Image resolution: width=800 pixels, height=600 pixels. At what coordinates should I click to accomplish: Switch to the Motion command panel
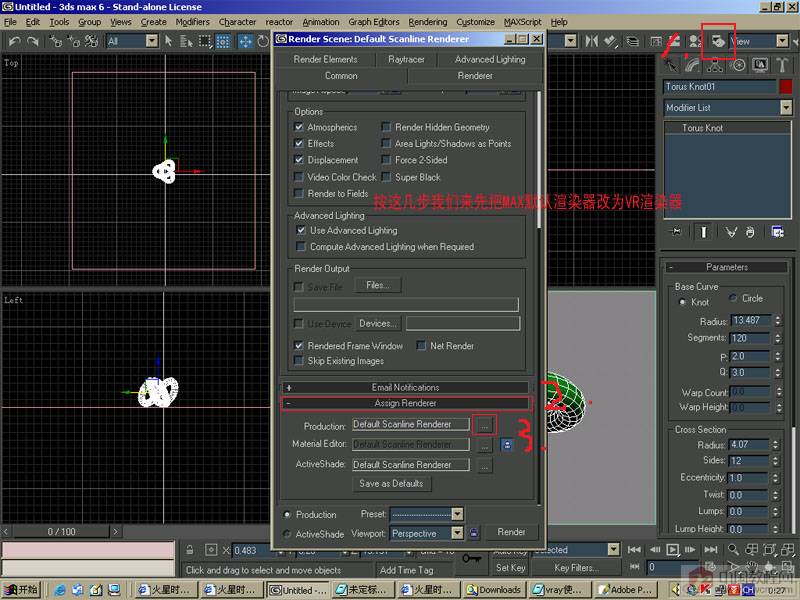point(737,65)
